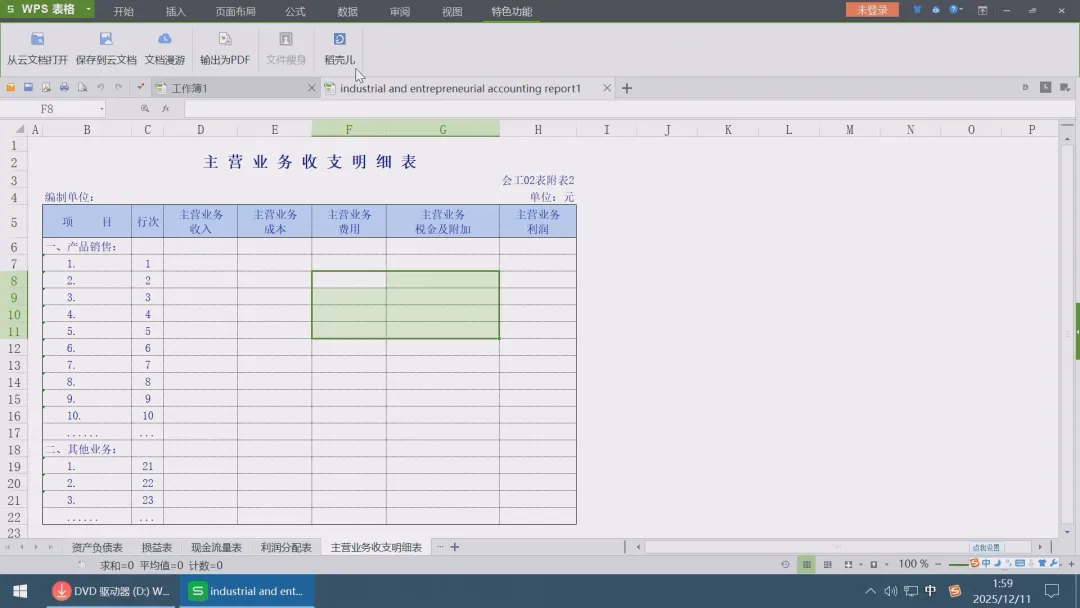Click the Sogou input icon in system tray

[x=955, y=591]
